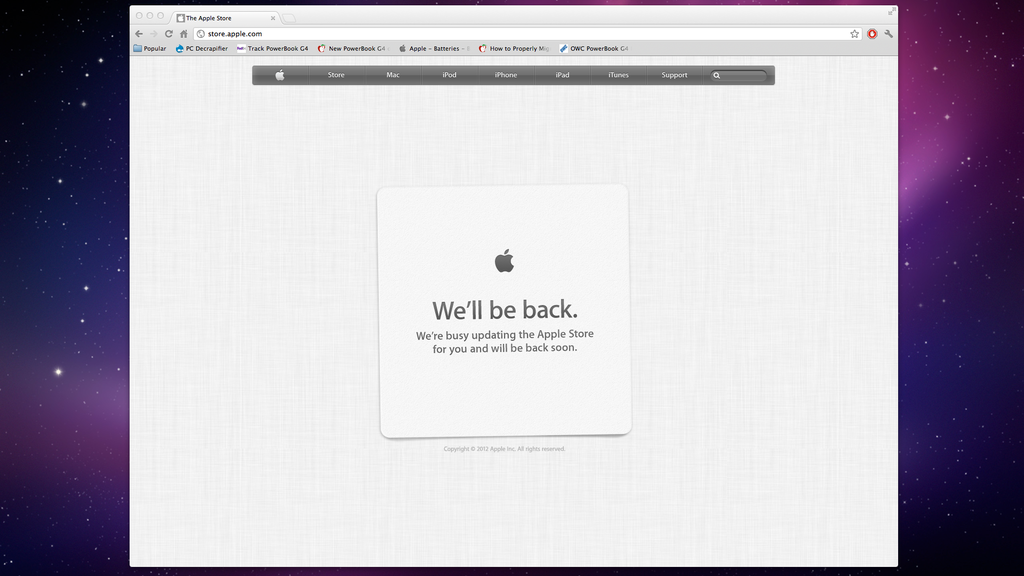1024x576 pixels.
Task: Click the Apple site search field
Action: coord(739,76)
